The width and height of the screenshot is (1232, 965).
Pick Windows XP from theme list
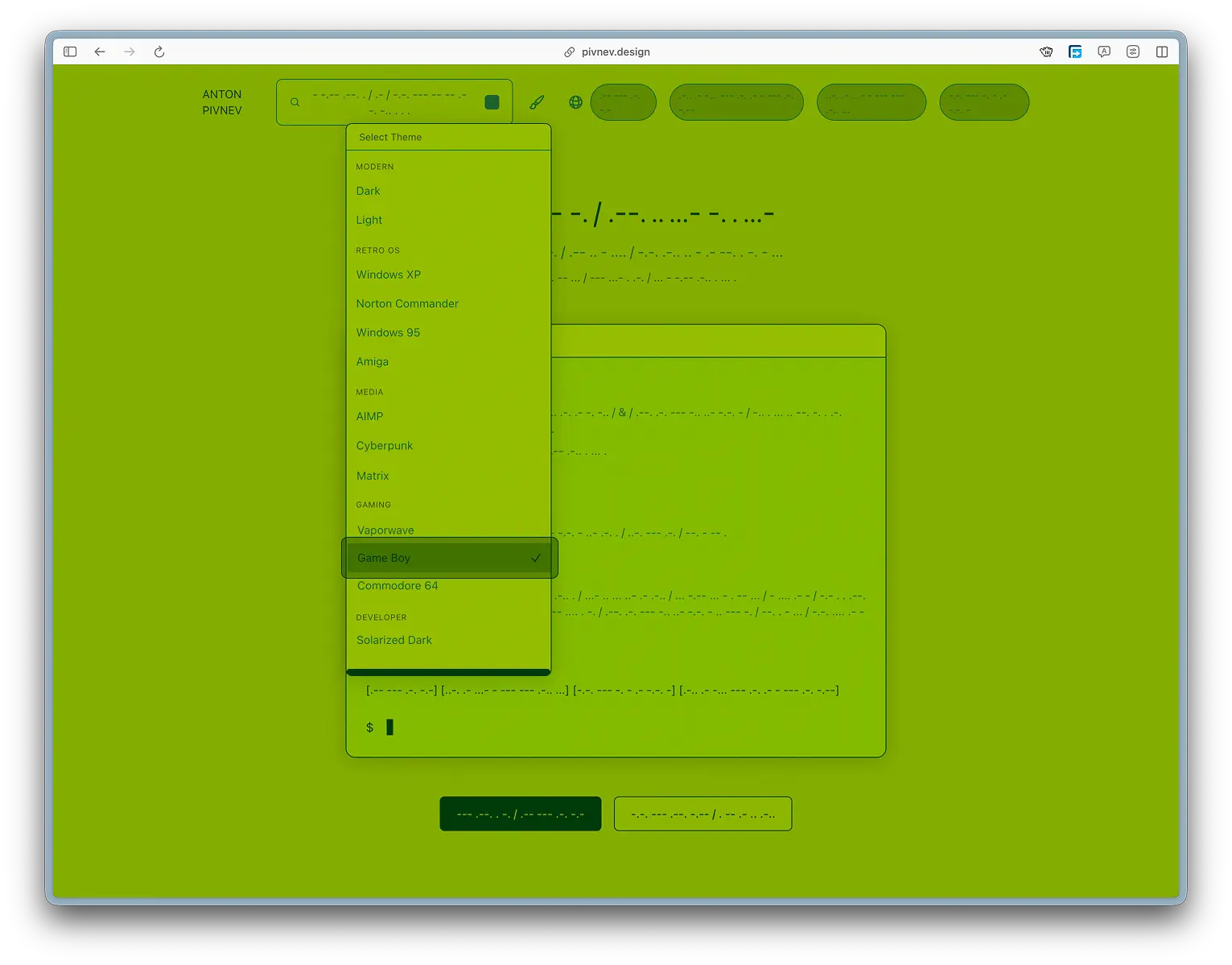[x=389, y=274]
